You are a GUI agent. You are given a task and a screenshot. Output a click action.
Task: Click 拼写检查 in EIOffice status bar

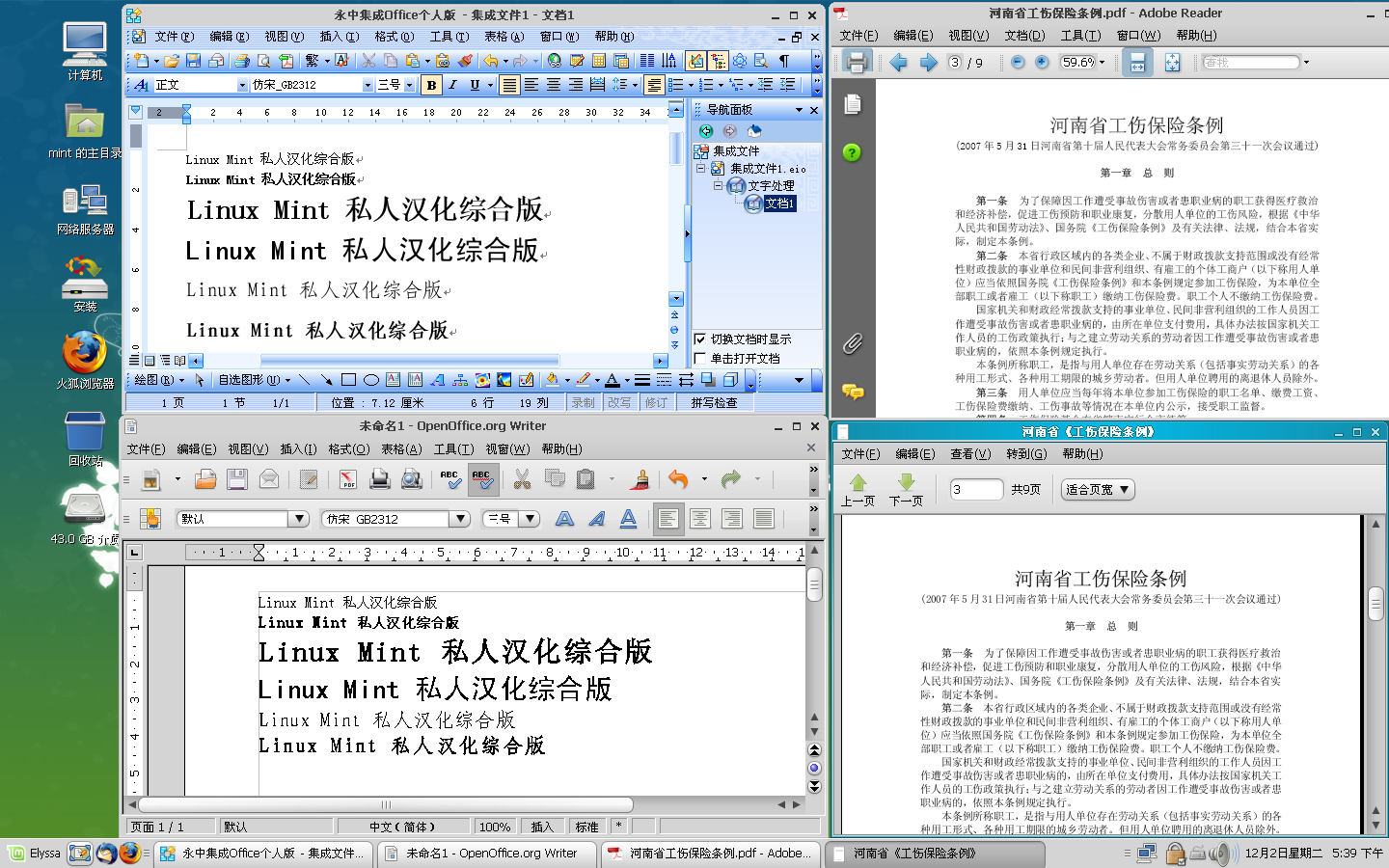click(x=714, y=403)
